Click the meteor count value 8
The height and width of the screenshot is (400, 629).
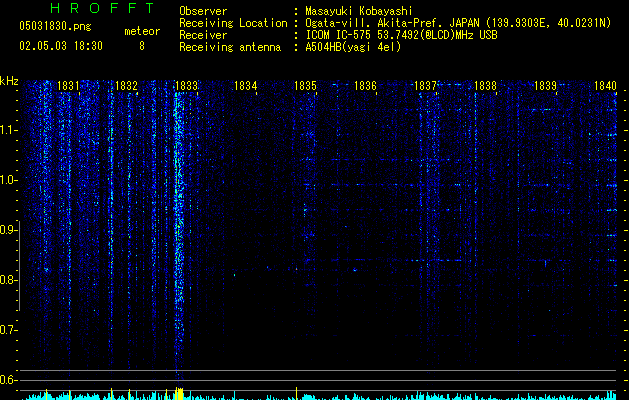(142, 46)
